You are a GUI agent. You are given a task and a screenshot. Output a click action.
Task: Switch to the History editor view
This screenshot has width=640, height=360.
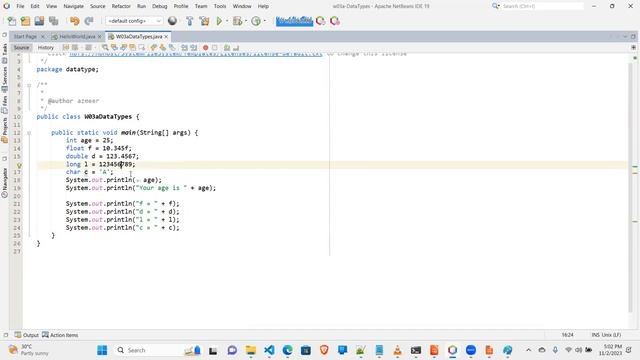46,48
